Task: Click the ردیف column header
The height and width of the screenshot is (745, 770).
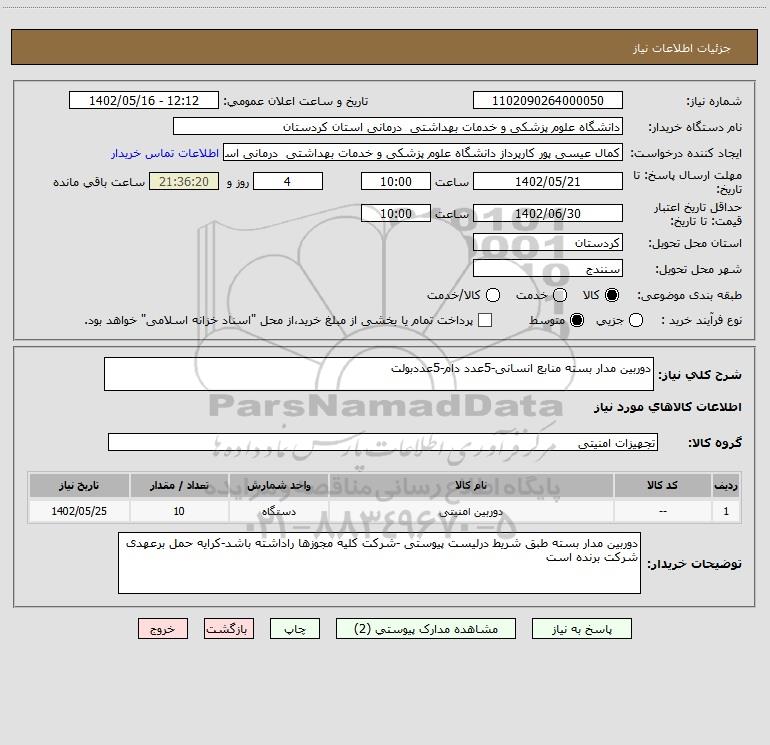Action: pyautogui.click(x=726, y=486)
